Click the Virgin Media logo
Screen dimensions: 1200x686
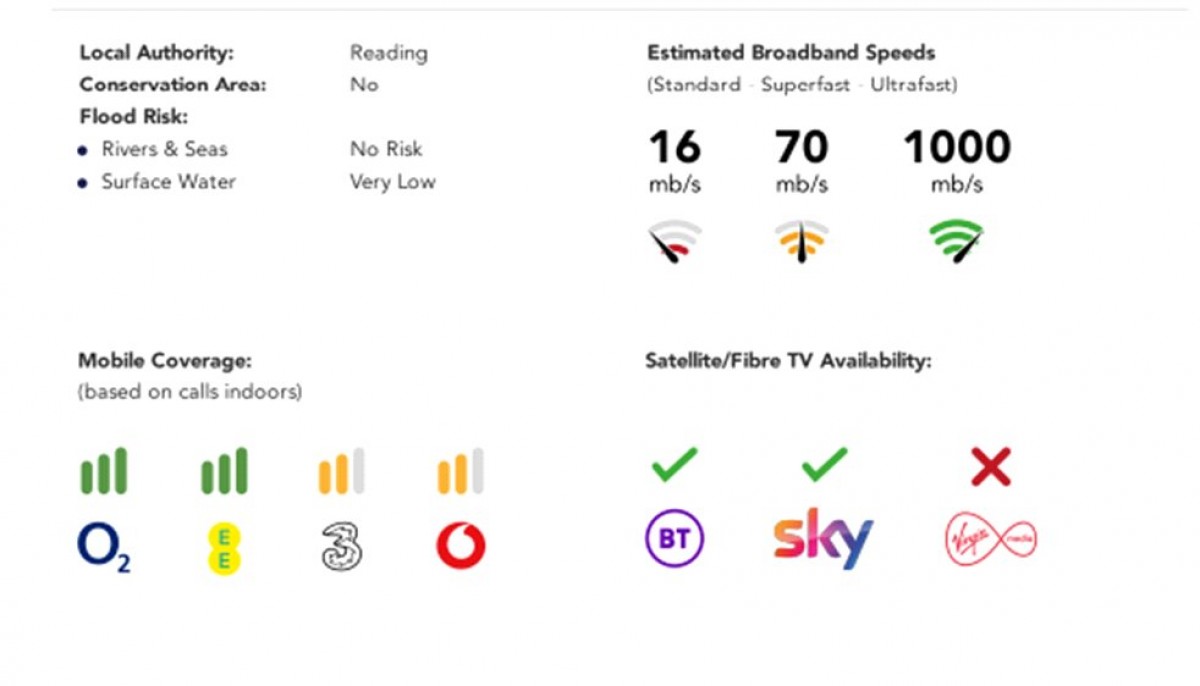coord(991,541)
